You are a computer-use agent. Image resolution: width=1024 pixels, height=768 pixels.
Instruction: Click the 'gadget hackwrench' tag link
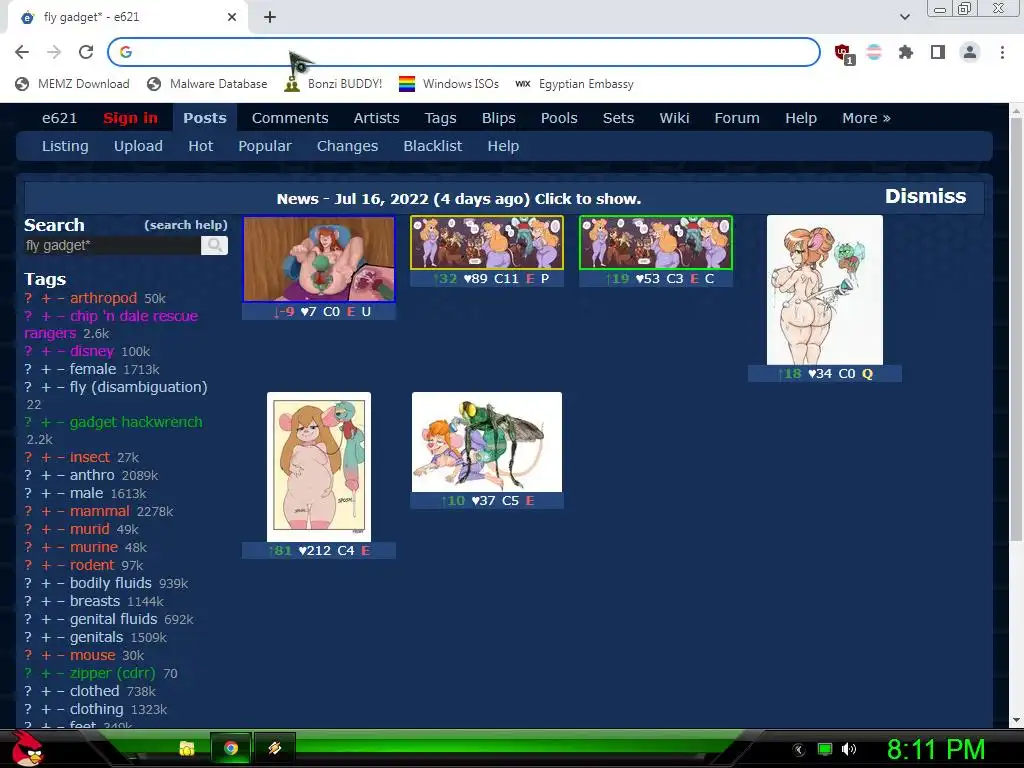pyautogui.click(x=136, y=422)
